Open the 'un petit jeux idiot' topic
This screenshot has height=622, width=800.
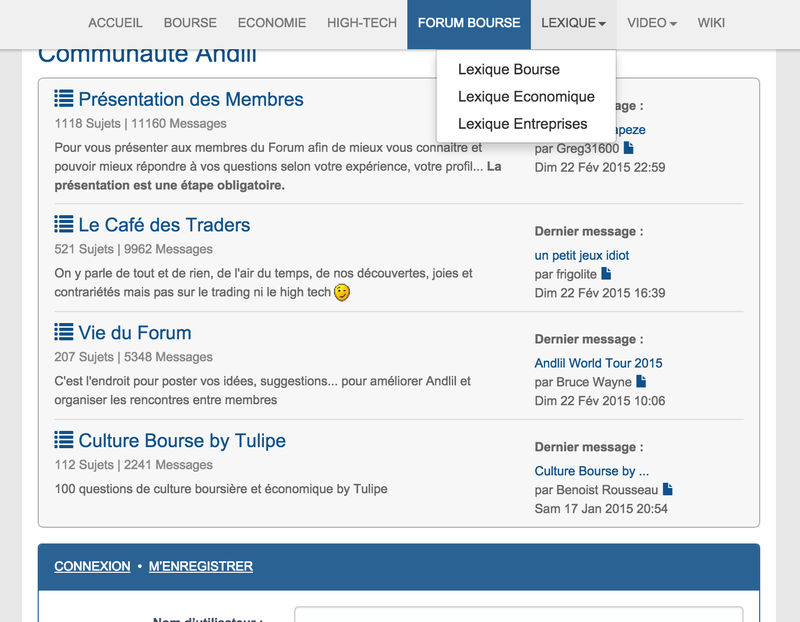coord(582,255)
